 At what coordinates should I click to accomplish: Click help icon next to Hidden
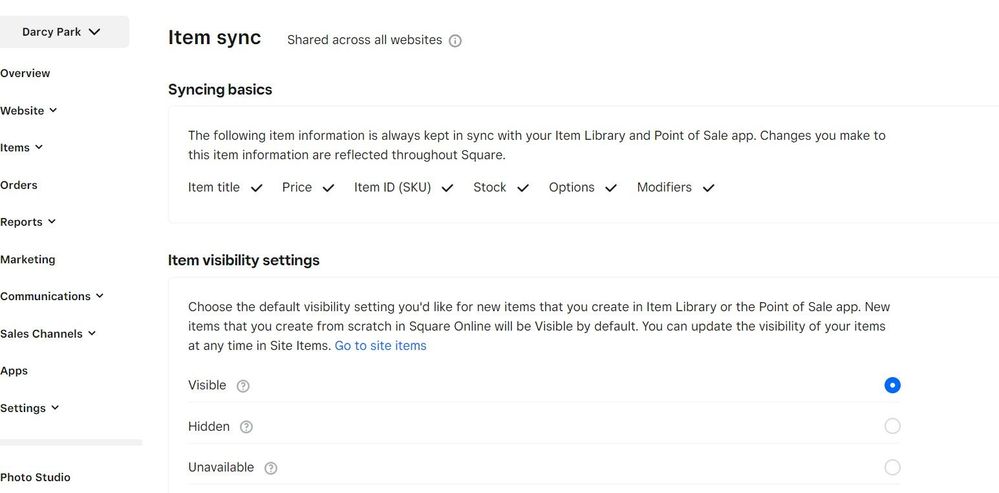[x=246, y=427]
